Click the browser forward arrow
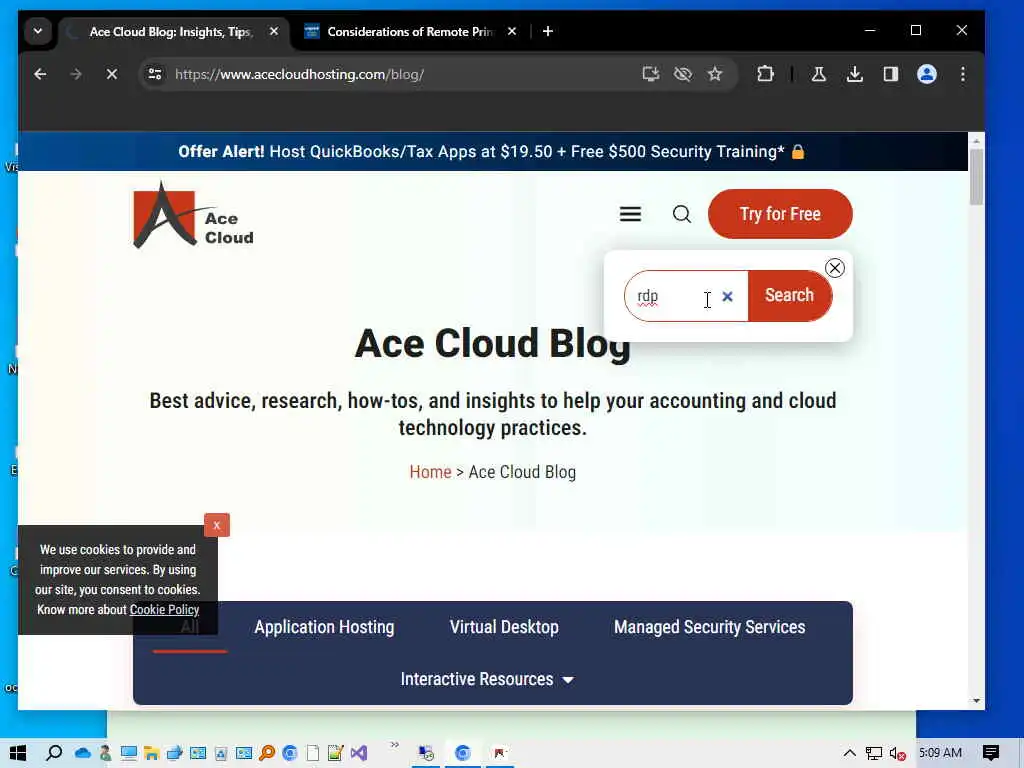Image resolution: width=1024 pixels, height=768 pixels. [76, 74]
